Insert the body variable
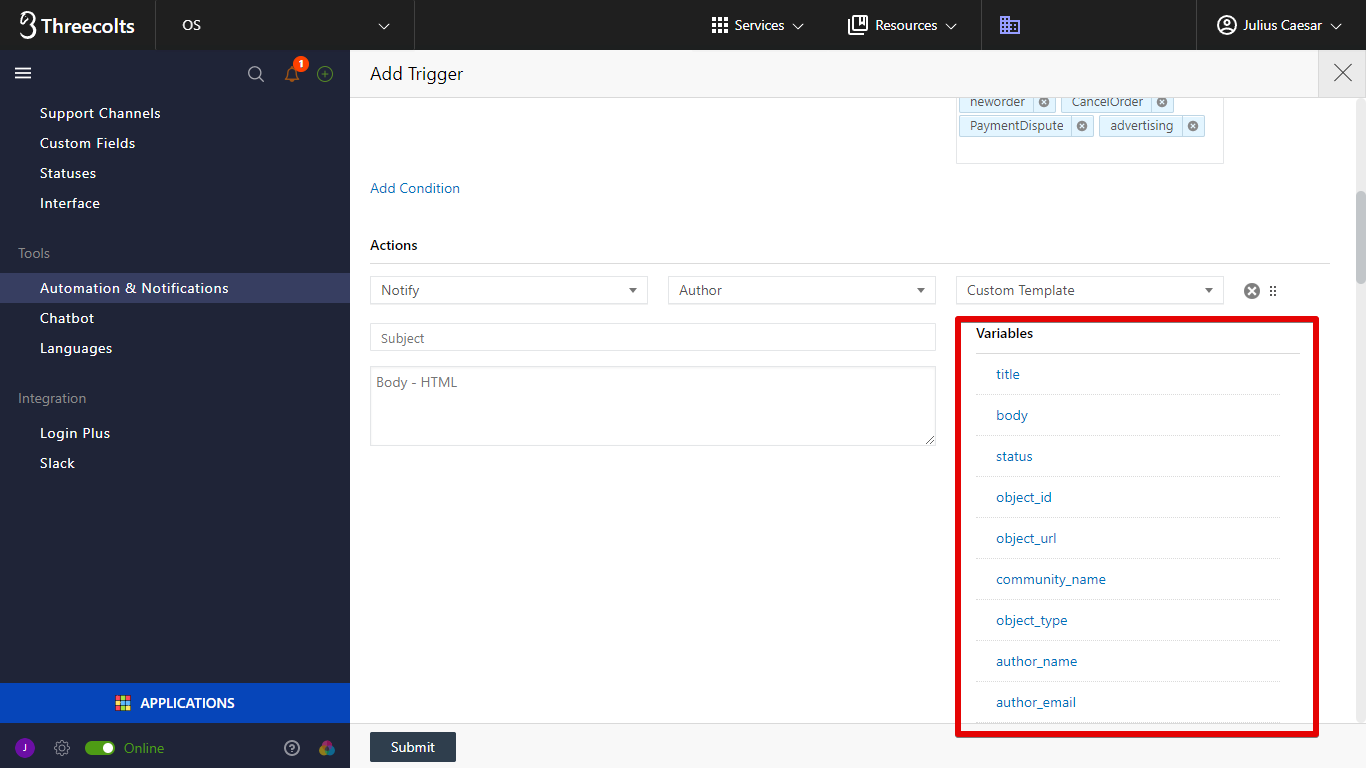This screenshot has width=1366, height=768. [1012, 415]
